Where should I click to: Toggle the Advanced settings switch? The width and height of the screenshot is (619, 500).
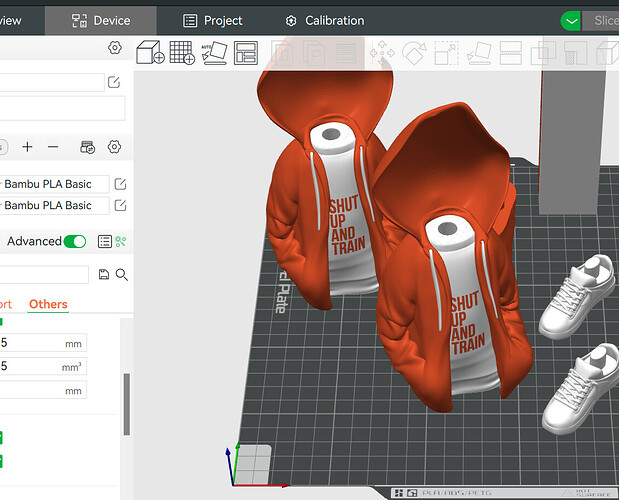75,241
